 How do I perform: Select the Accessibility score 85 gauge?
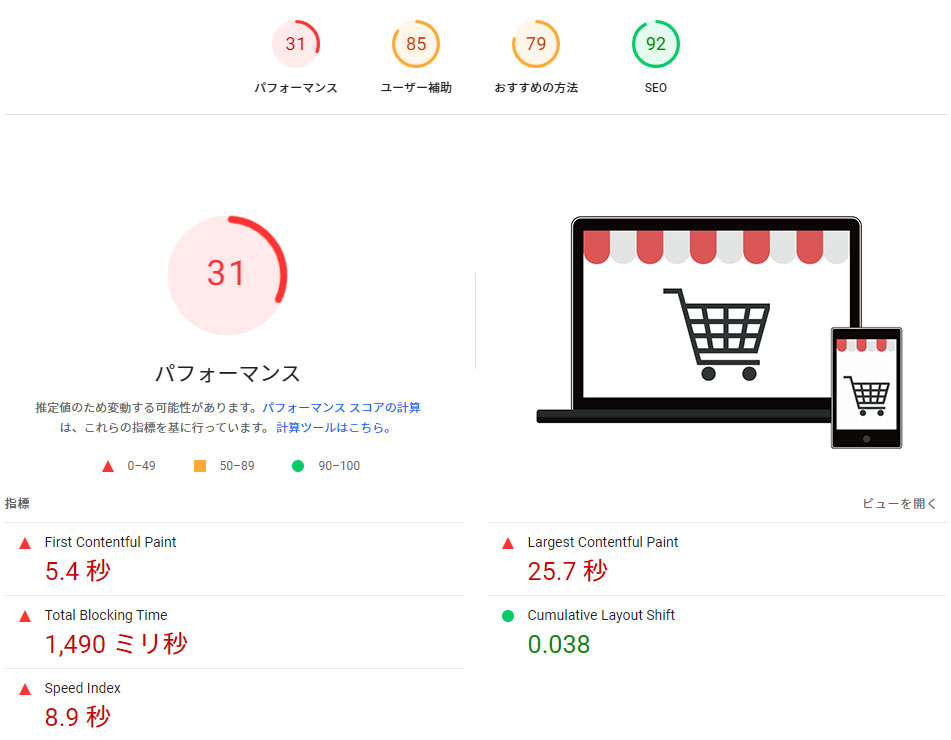point(415,44)
